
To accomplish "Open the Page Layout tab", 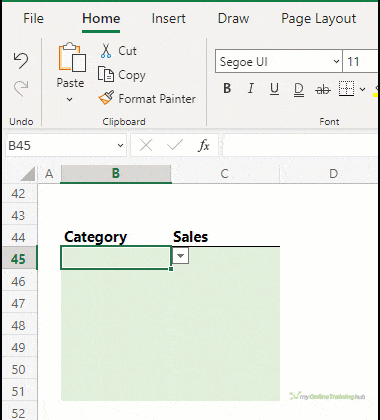I will (x=319, y=19).
